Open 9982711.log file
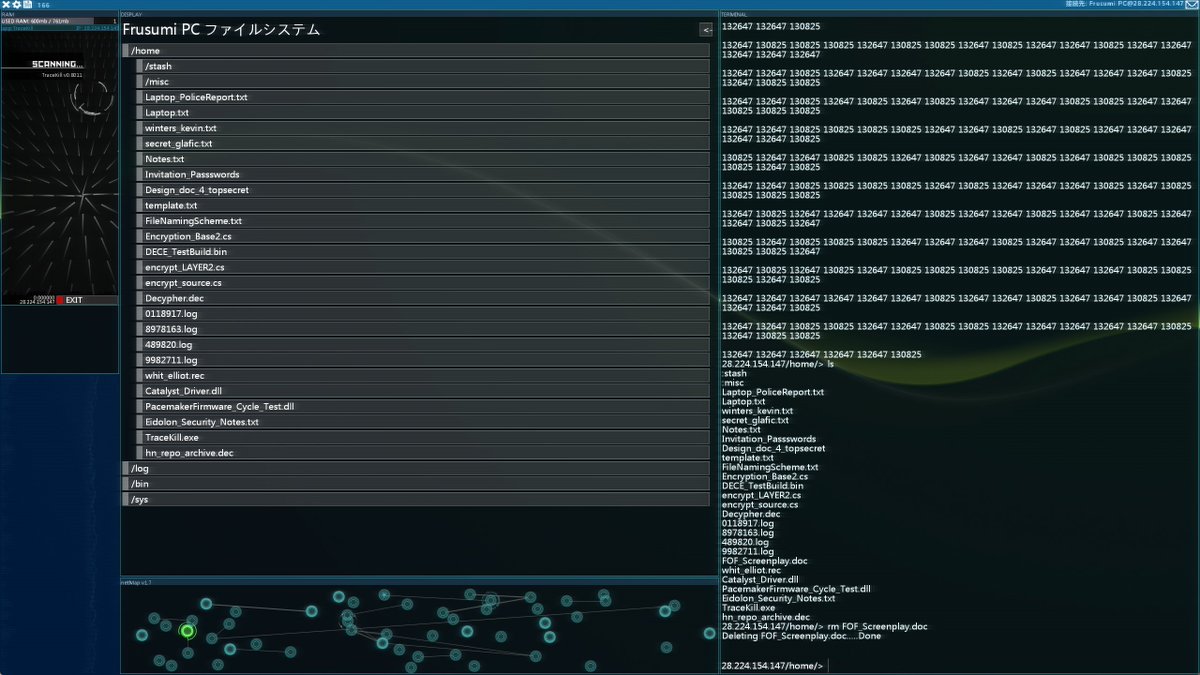Viewport: 1200px width, 675px height. click(x=423, y=360)
